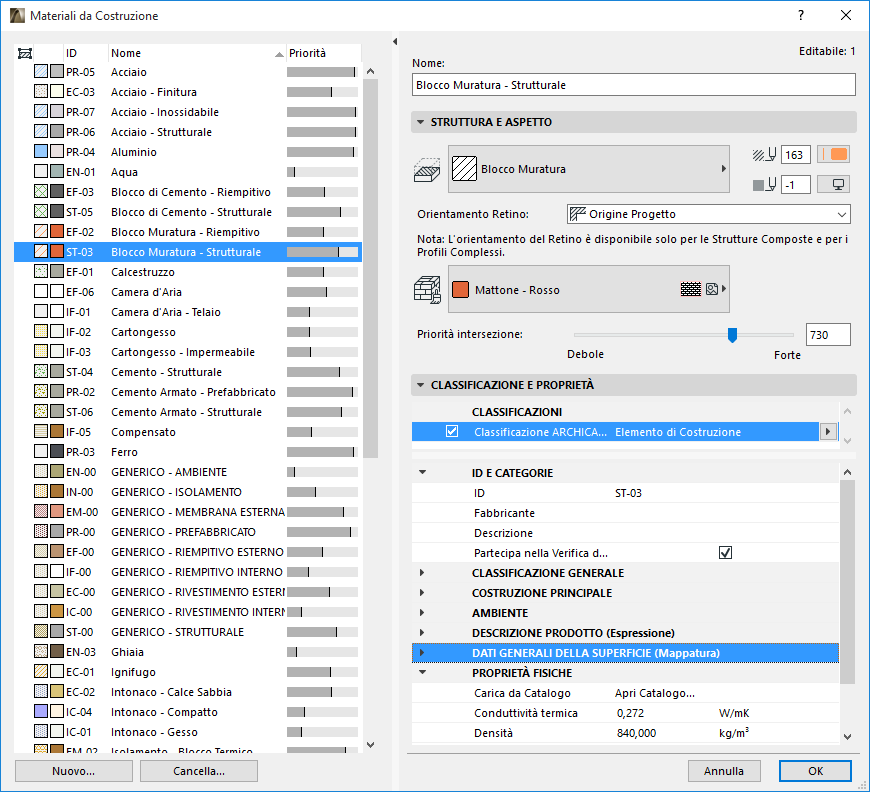Click the Nome text field
Screen dimensions: 870x792
click(634, 85)
